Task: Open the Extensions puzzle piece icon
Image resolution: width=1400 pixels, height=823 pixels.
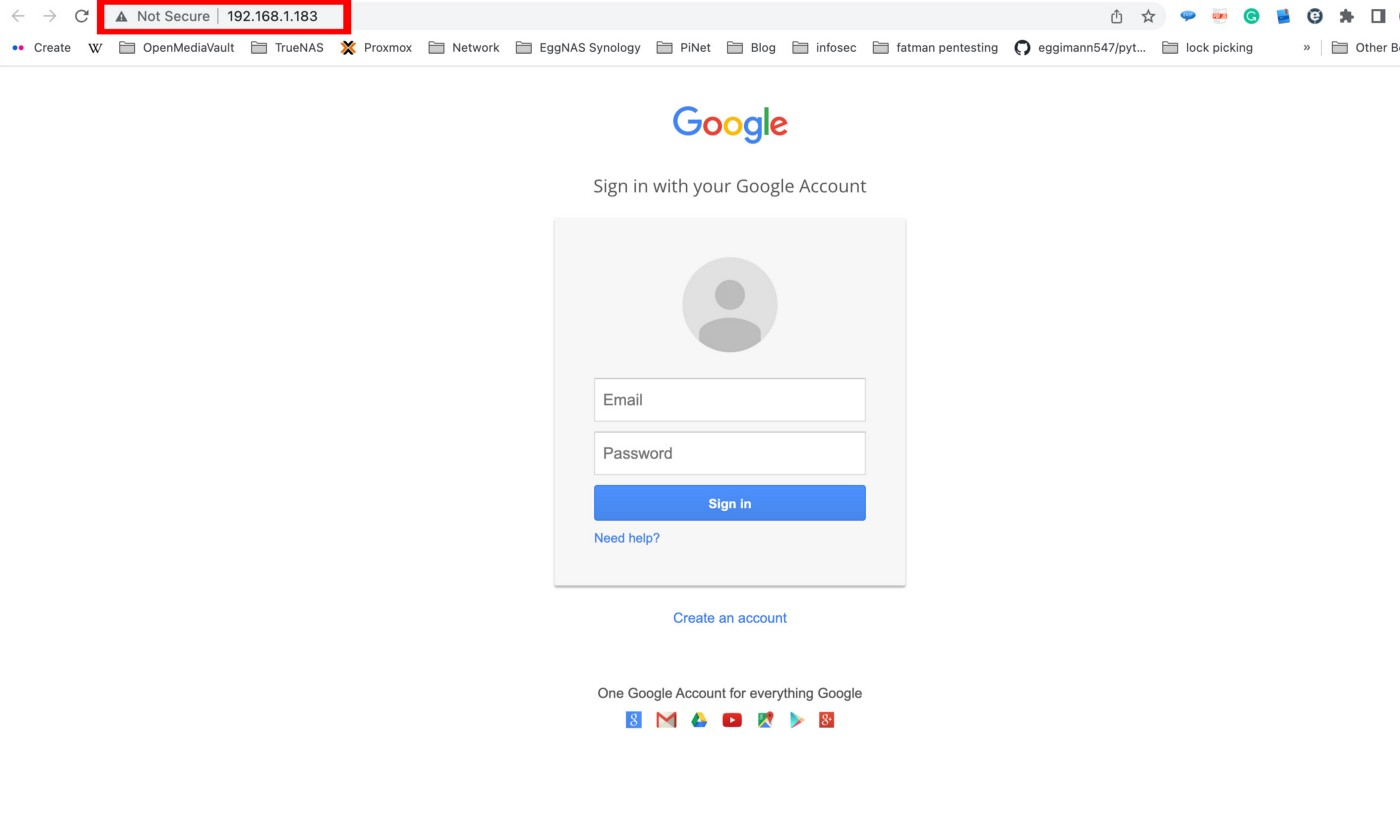Action: tap(1347, 16)
